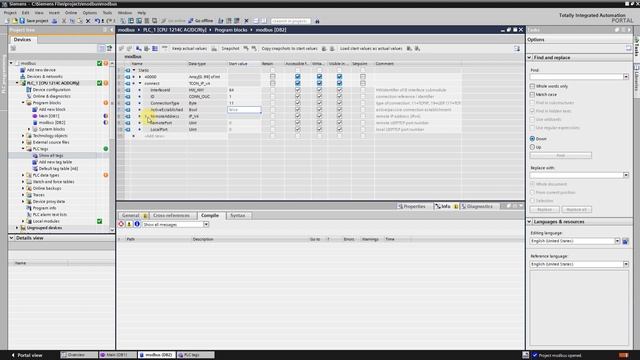The height and width of the screenshot is (360, 640).
Task: Click Portal view link at bottom left
Action: tap(27, 355)
